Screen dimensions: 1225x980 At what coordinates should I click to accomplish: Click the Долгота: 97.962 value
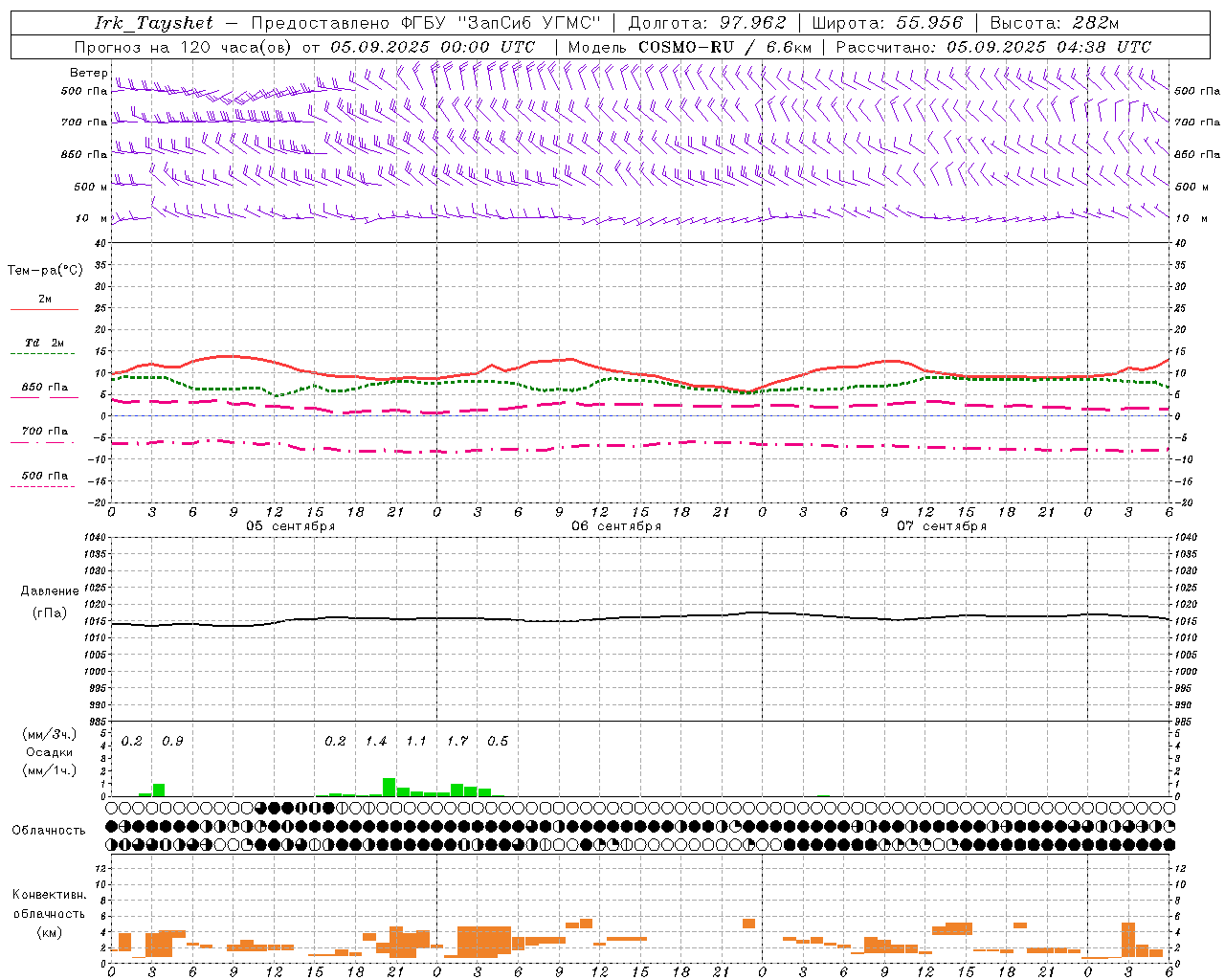(x=706, y=23)
